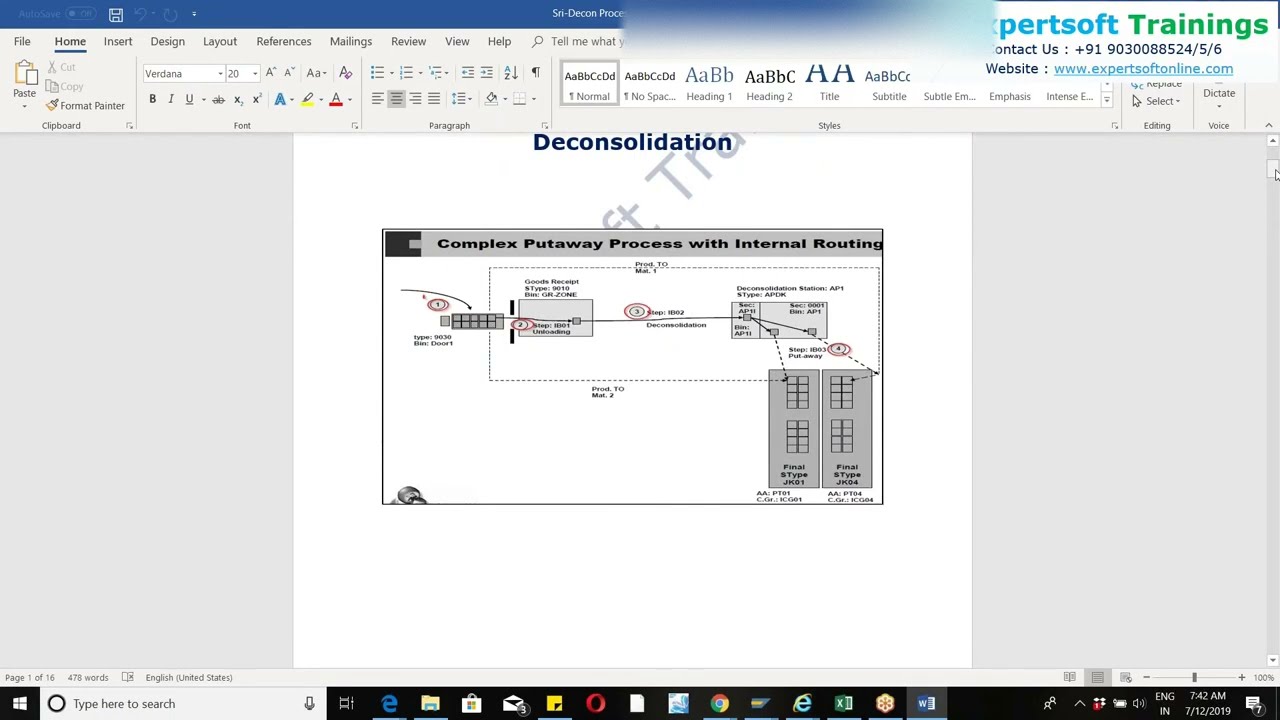
Task: Expand the Styles gallery
Action: pyautogui.click(x=1106, y=101)
